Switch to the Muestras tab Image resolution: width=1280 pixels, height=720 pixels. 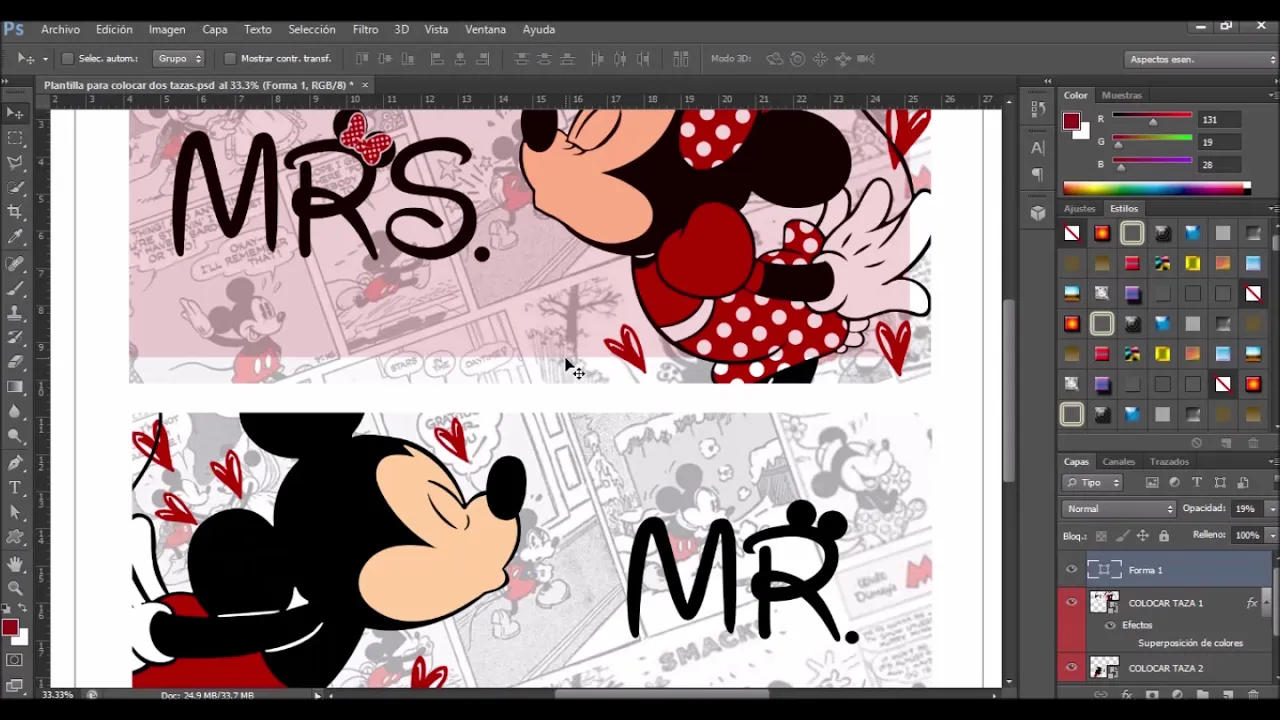pos(1121,95)
